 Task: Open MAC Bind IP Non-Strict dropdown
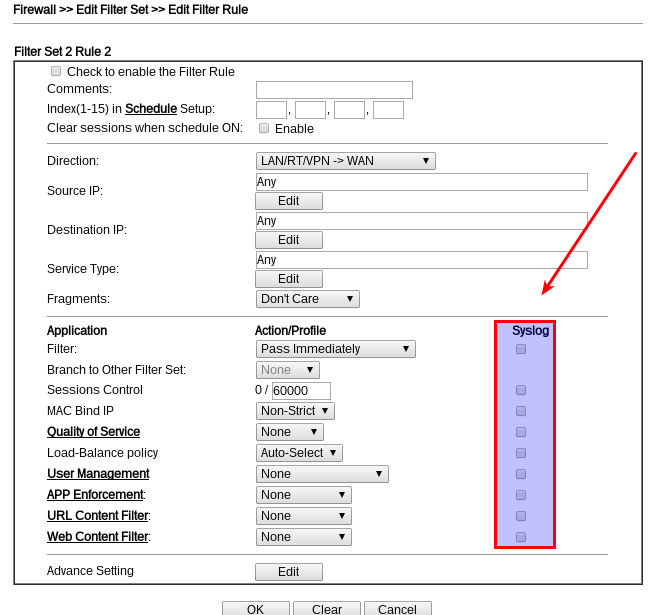point(295,411)
